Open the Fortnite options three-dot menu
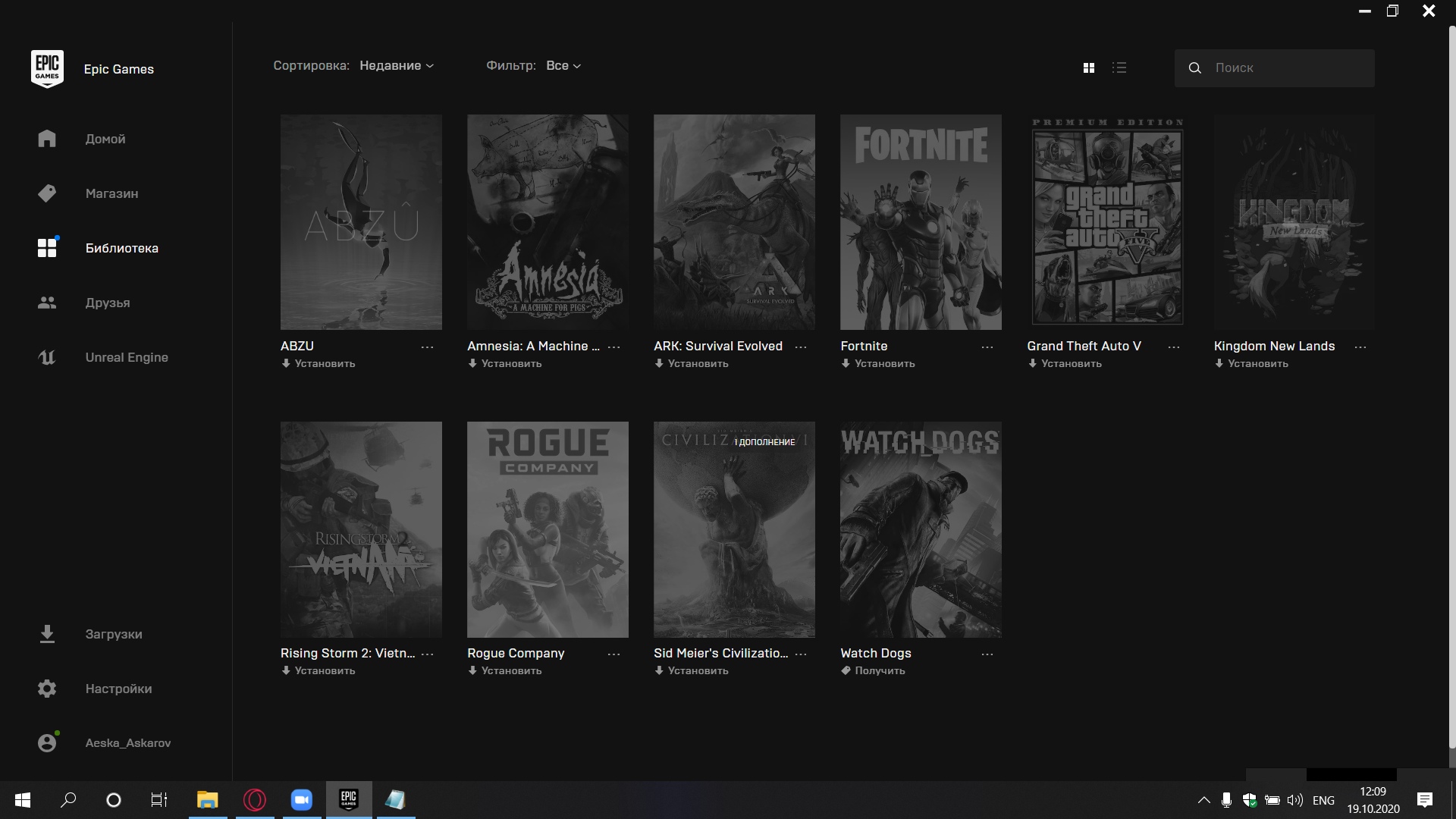 (987, 347)
